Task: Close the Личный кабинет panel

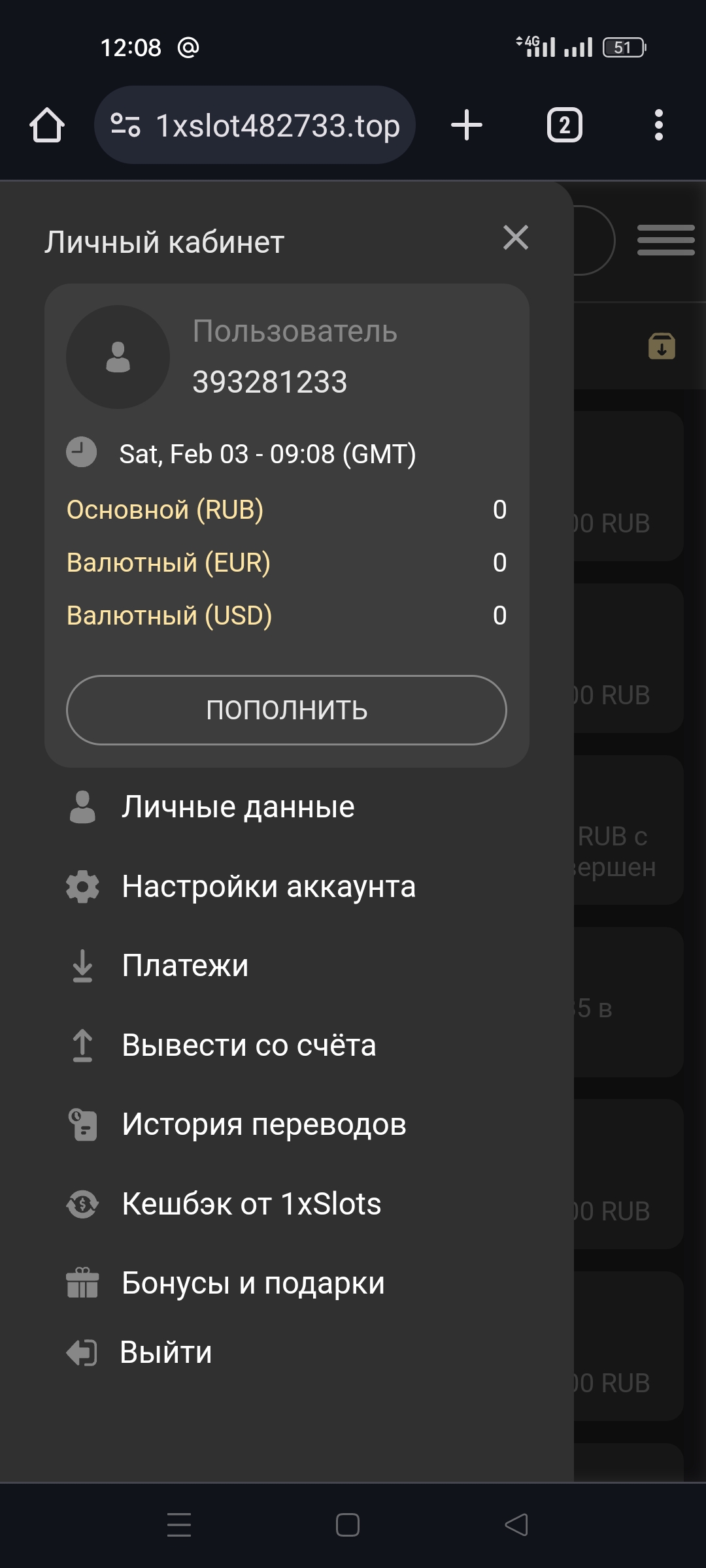Action: pos(516,238)
